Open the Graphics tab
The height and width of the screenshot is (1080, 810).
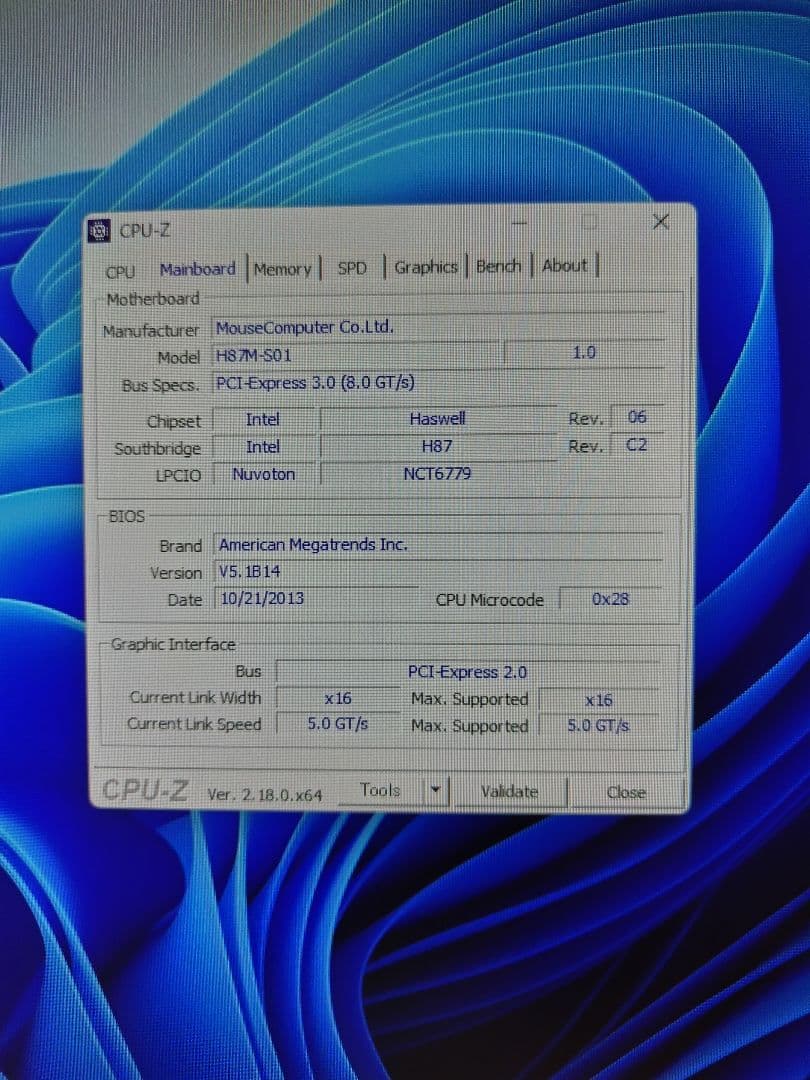click(x=426, y=267)
